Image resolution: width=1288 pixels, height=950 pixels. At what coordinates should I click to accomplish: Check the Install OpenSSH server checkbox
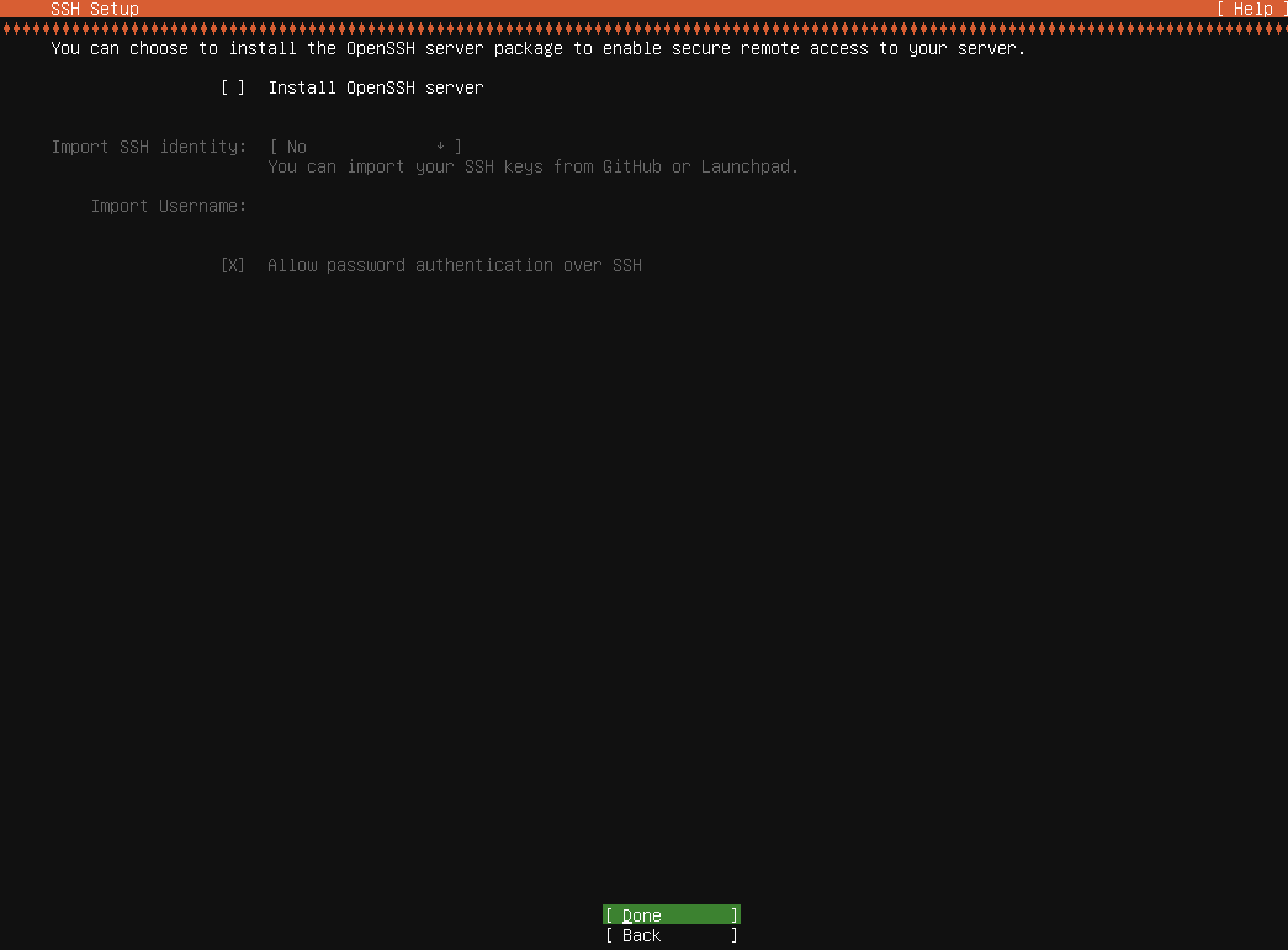[233, 88]
